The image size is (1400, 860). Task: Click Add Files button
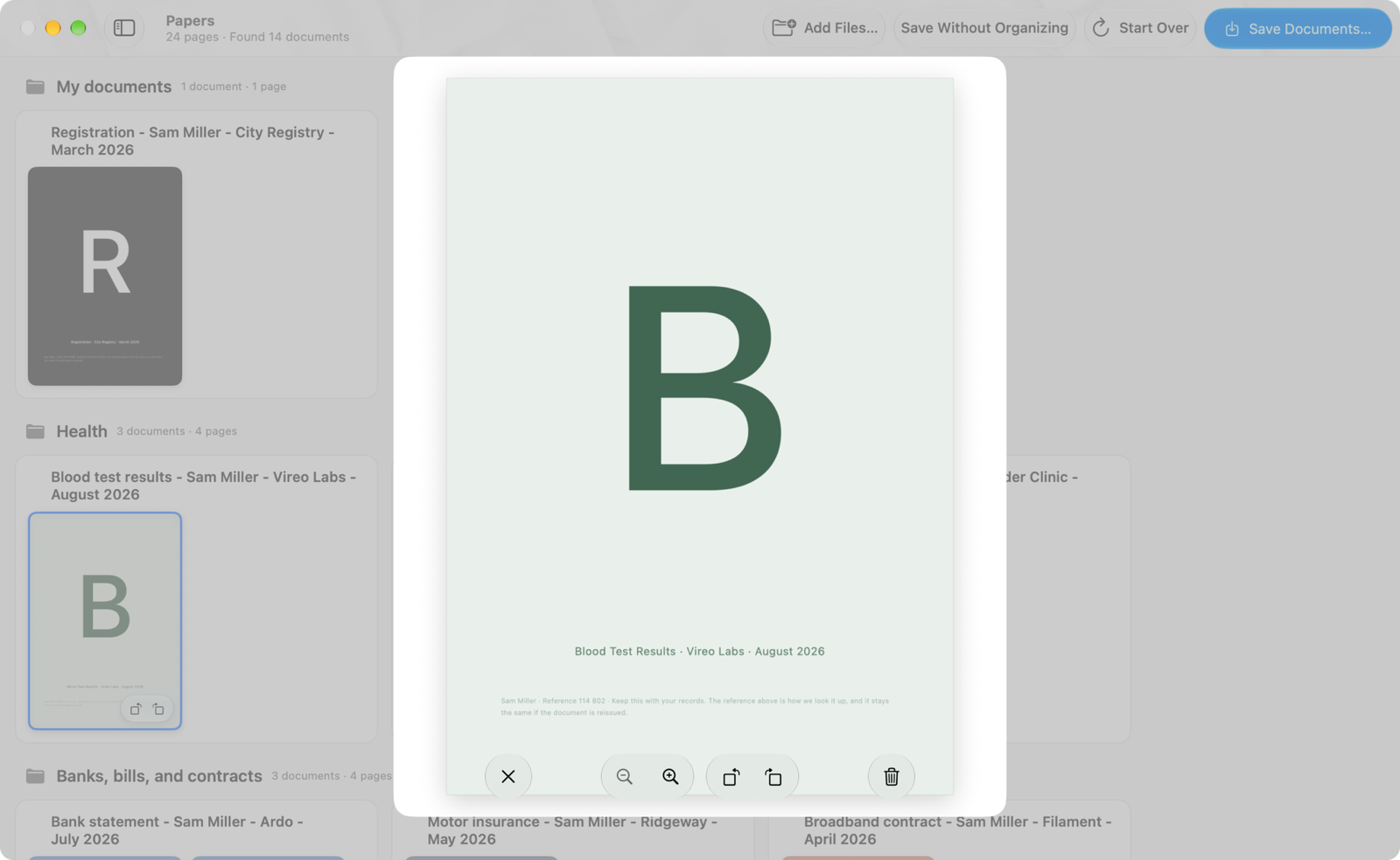(824, 28)
